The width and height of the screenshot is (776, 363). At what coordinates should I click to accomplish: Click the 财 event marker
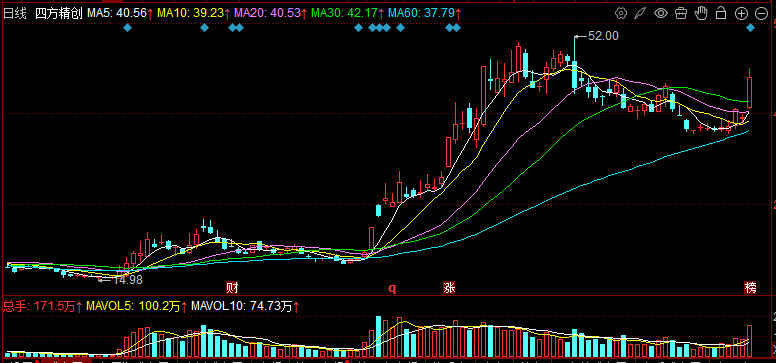[x=232, y=287]
